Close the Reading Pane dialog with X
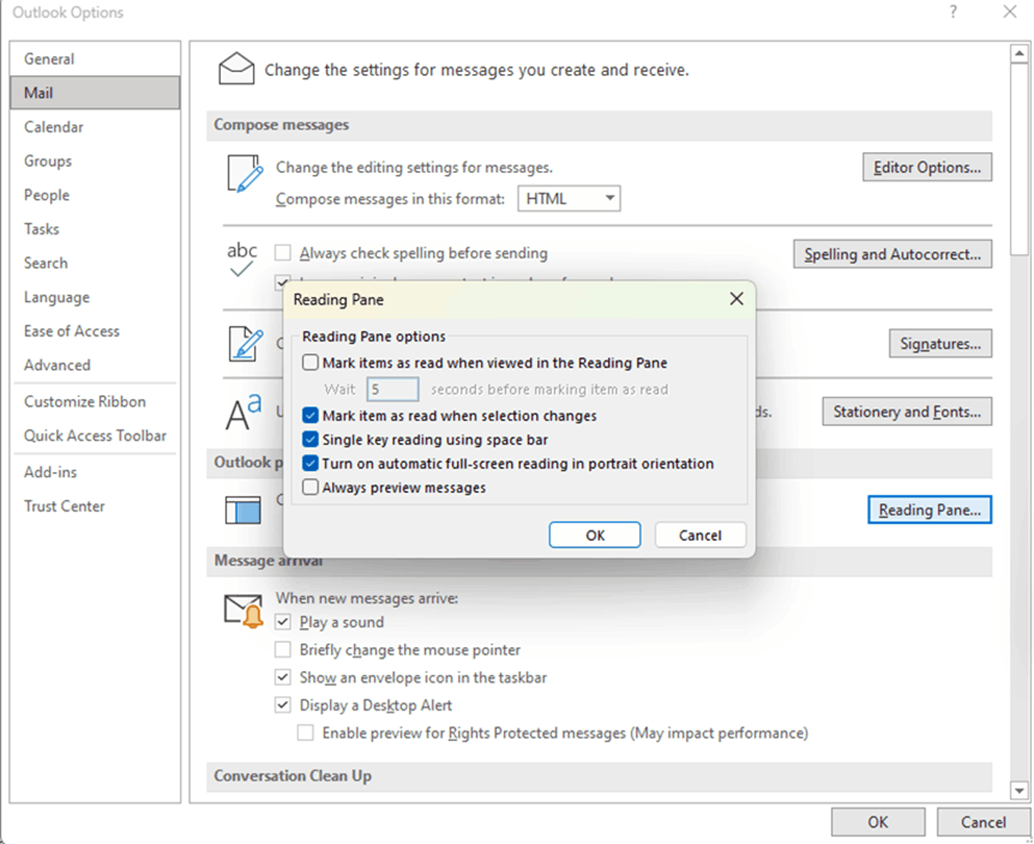The height and width of the screenshot is (844, 1034). pyautogui.click(x=737, y=299)
